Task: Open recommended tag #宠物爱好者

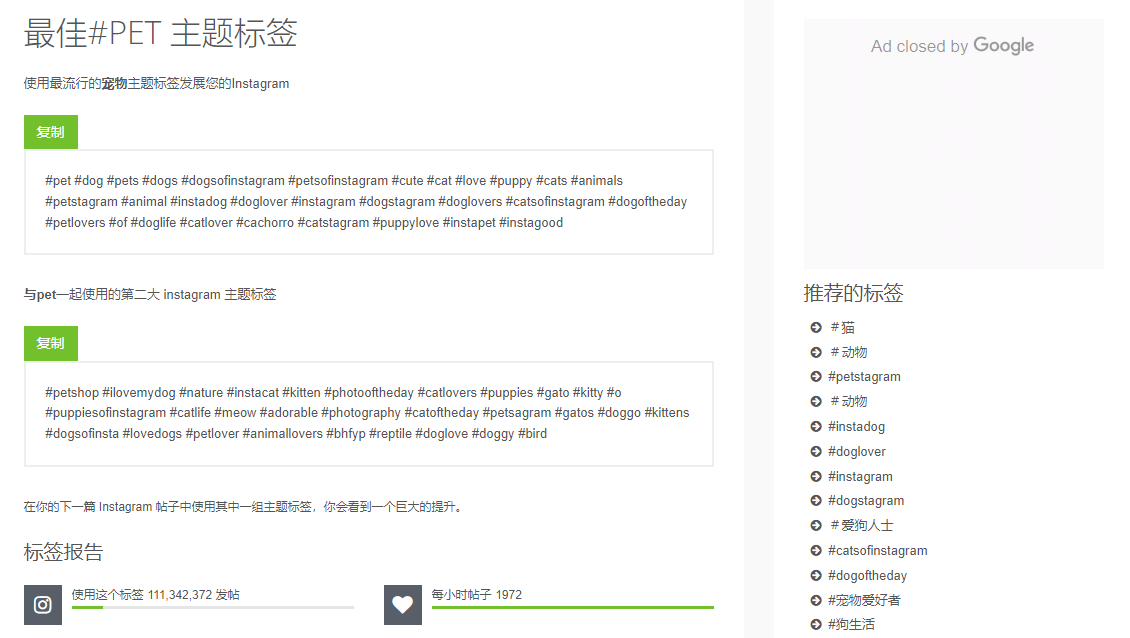Action: pyautogui.click(x=864, y=601)
